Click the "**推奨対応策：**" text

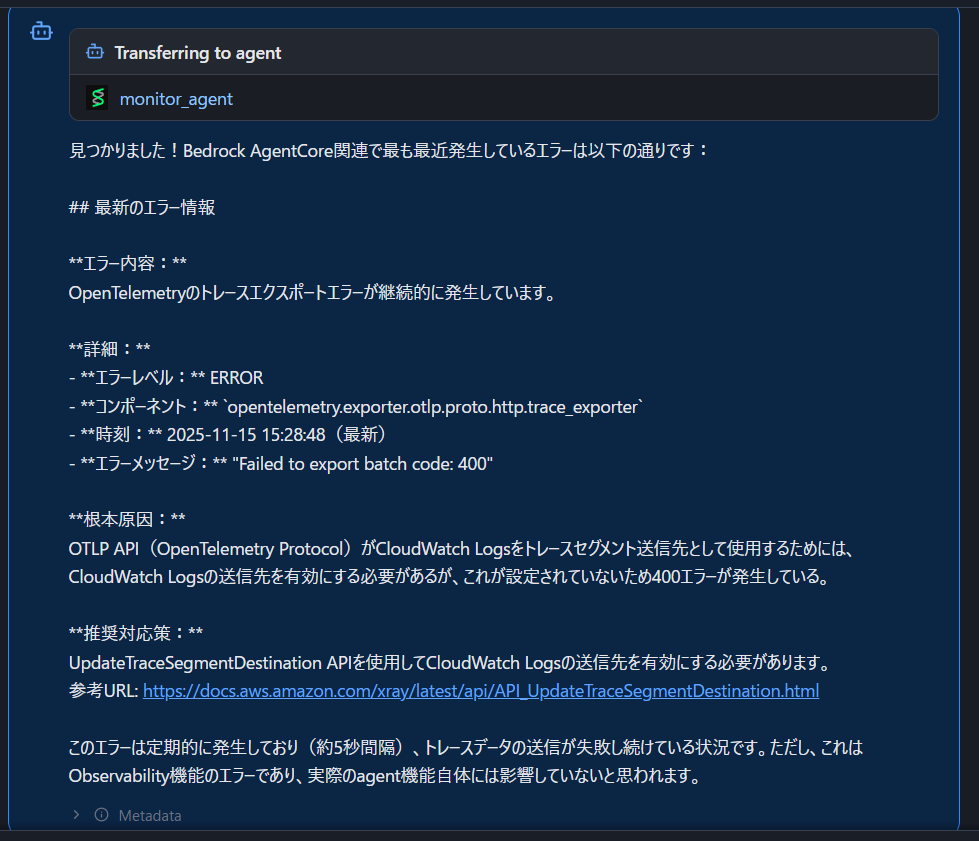(x=135, y=633)
